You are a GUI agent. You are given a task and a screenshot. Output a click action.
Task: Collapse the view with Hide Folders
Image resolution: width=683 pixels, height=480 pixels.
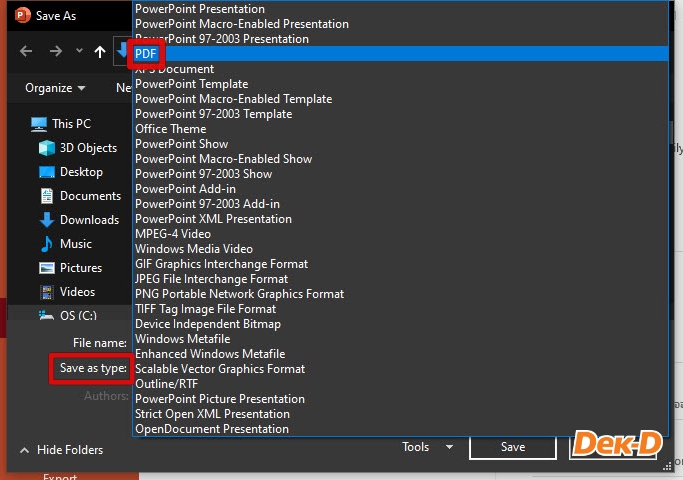61,450
